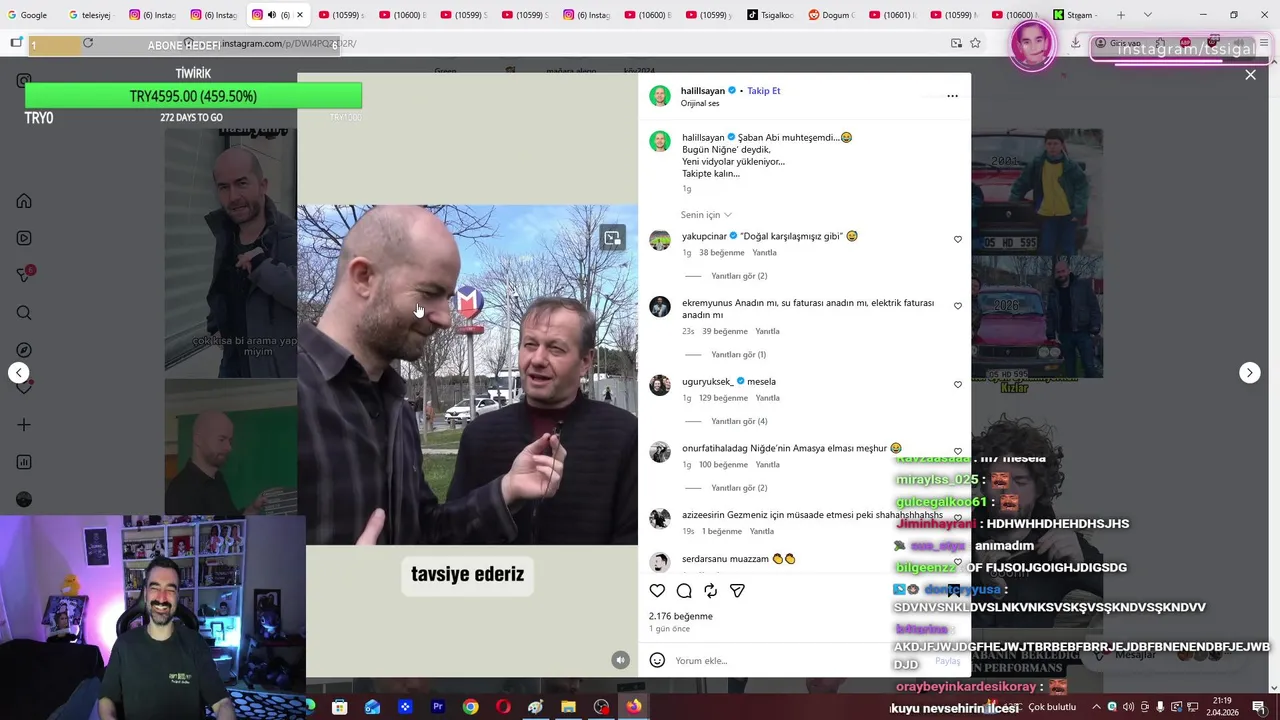
Task: Open browser downloads icon
Action: (x=1075, y=43)
